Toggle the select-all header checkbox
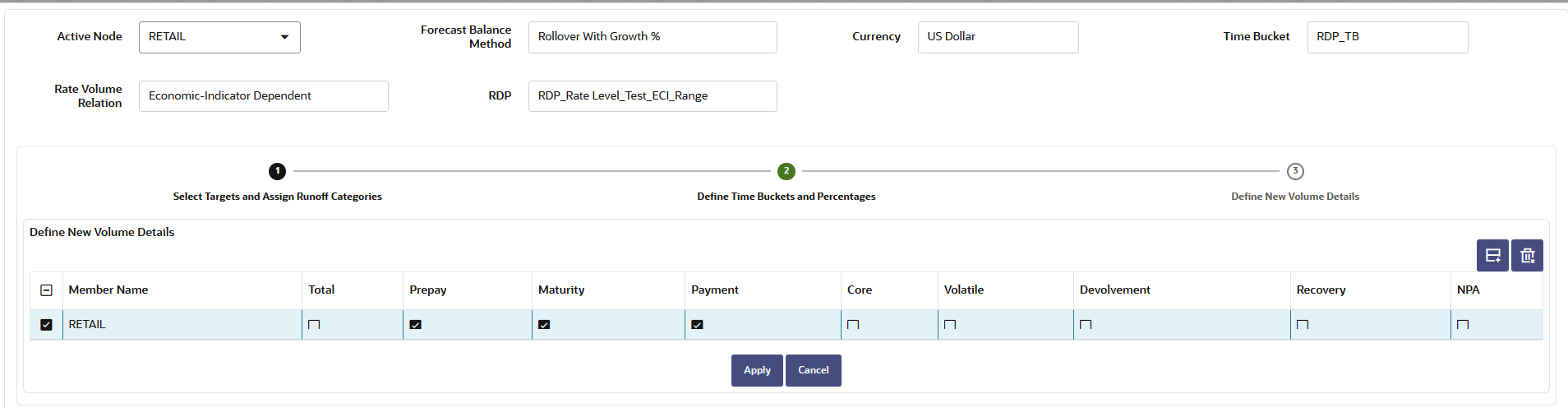Image resolution: width=1568 pixels, height=408 pixels. (47, 290)
